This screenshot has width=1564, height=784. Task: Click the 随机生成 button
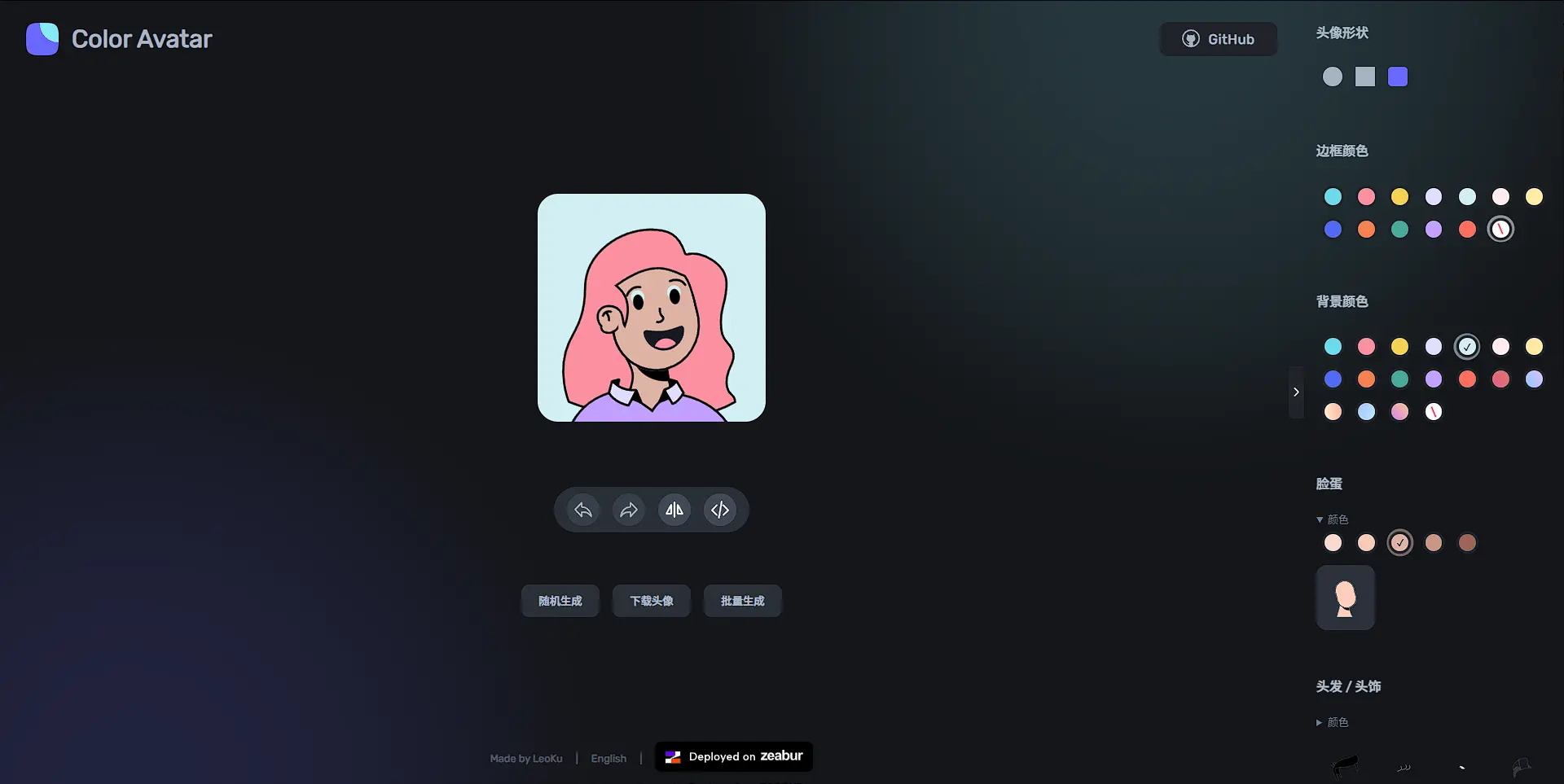click(560, 601)
